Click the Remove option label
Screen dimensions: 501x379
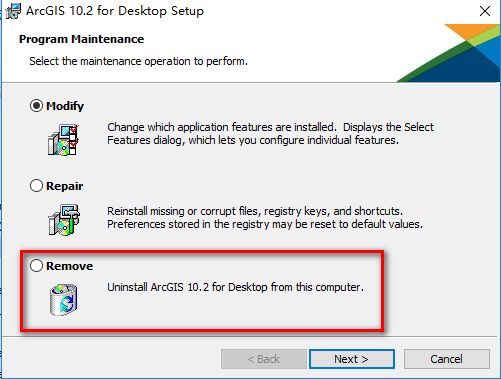(x=69, y=266)
